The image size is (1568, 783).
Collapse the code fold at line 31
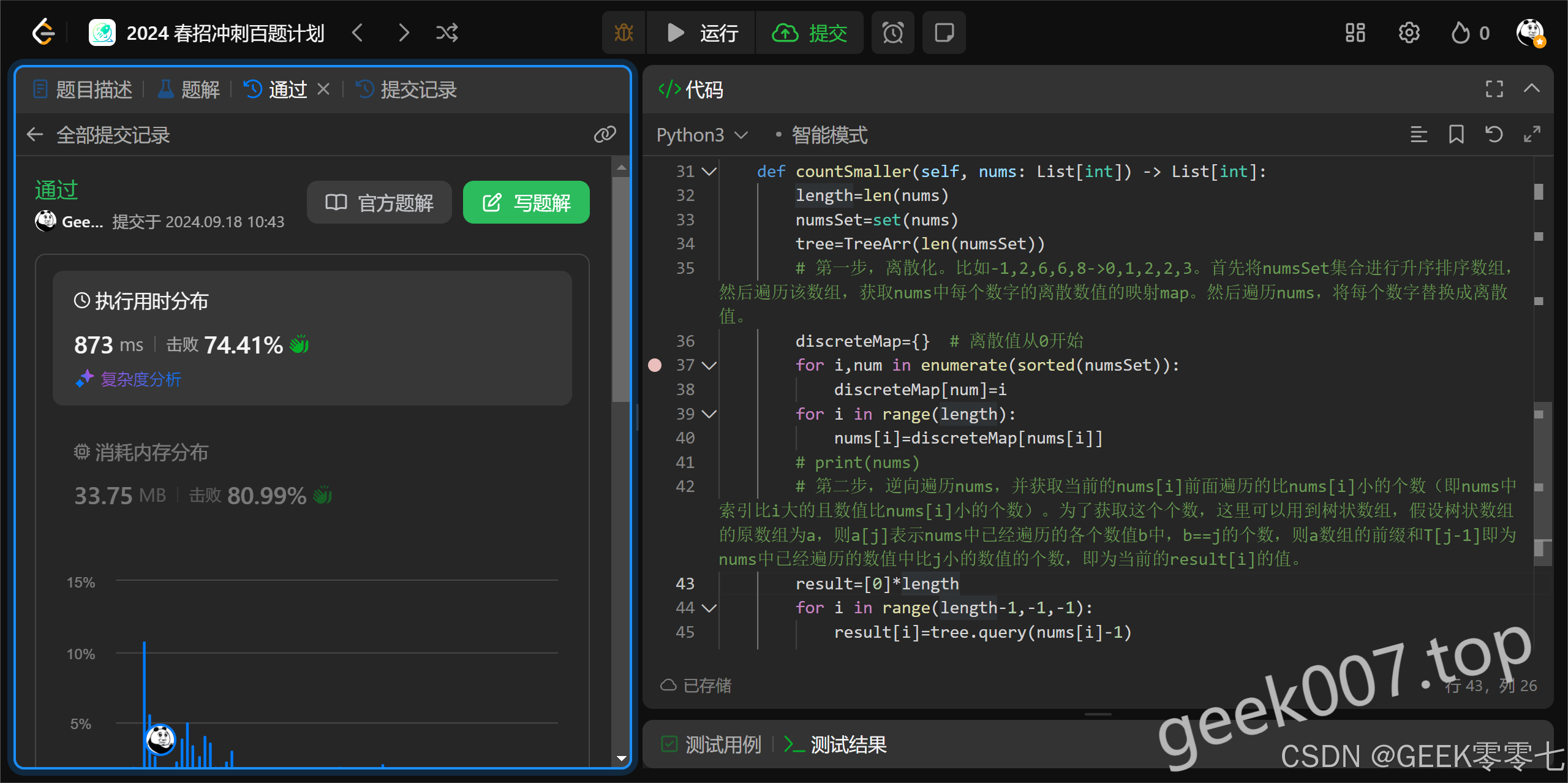(x=709, y=172)
